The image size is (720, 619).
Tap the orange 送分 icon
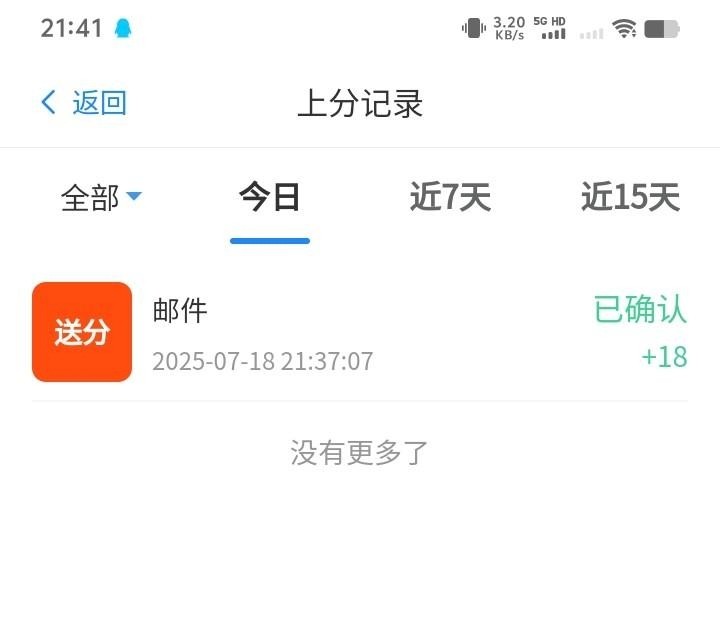(82, 332)
